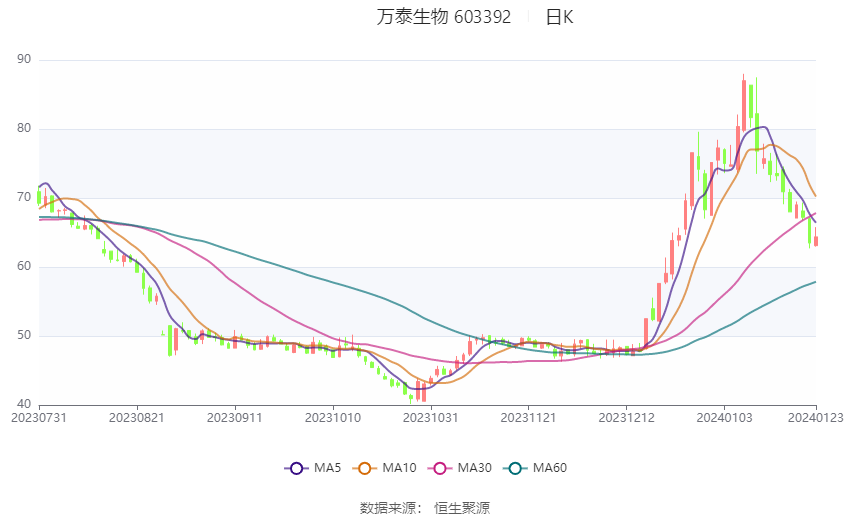This screenshot has height=516, width=850.
Task: Click the y-axis value 60
Action: [x=24, y=266]
